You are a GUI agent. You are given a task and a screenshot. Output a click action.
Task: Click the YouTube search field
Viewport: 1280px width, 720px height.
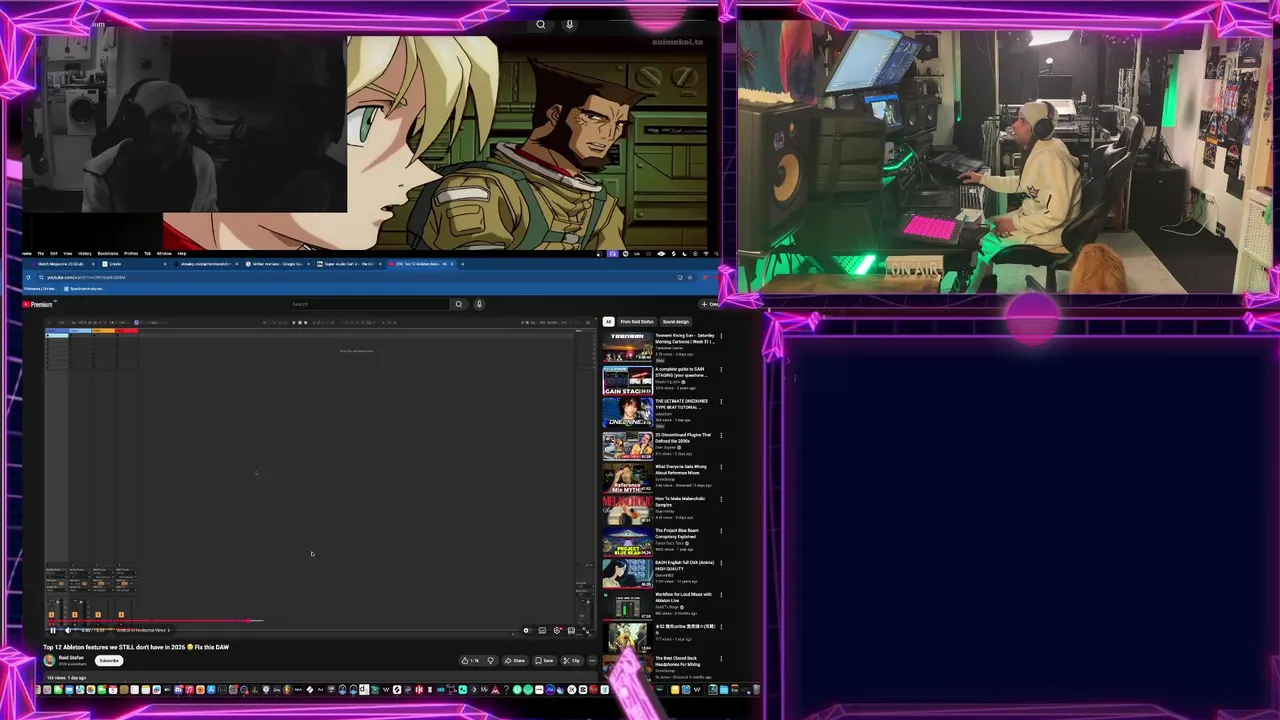[x=370, y=304]
